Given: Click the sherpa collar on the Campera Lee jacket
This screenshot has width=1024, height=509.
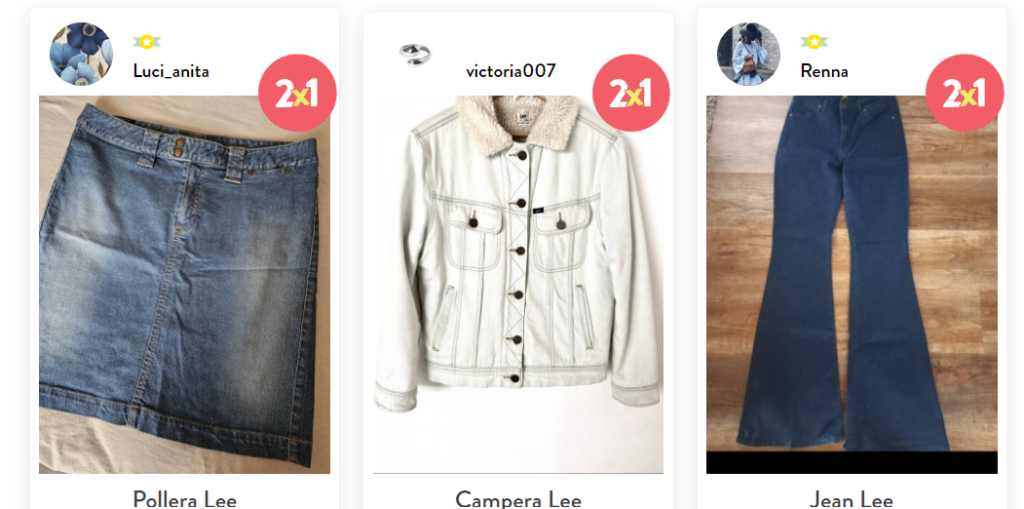Looking at the screenshot, I should pyautogui.click(x=518, y=123).
